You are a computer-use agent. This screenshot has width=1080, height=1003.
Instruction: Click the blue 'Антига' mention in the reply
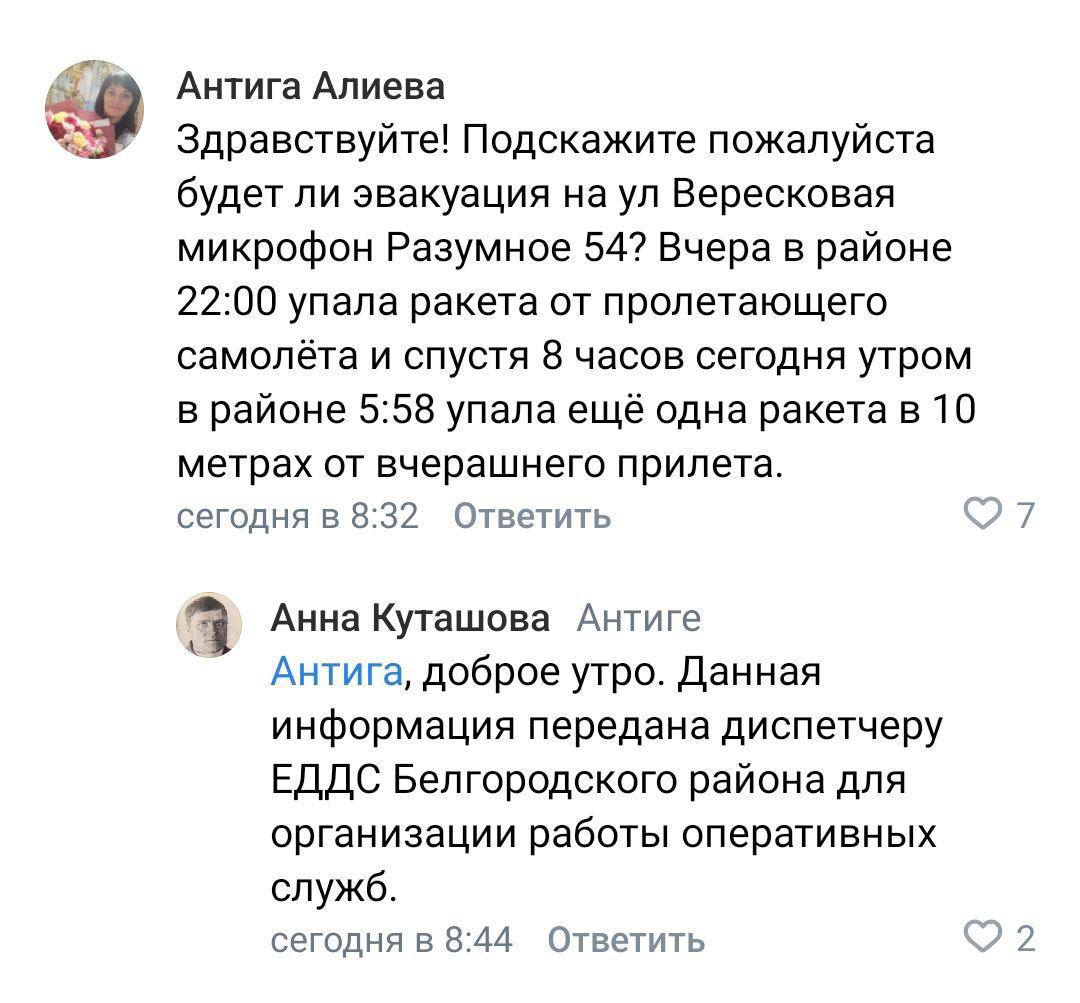(337, 672)
